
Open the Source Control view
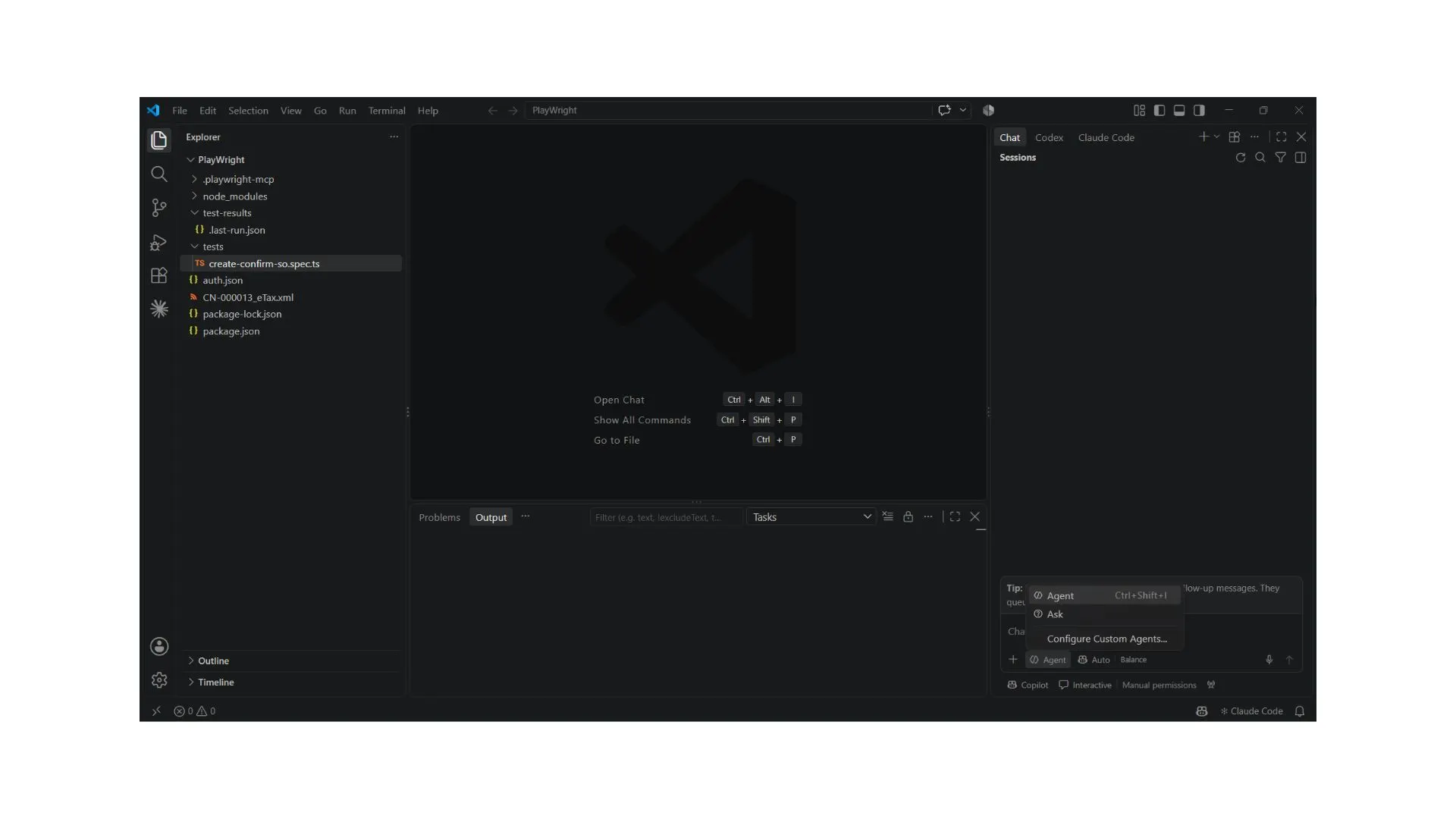[x=158, y=208]
